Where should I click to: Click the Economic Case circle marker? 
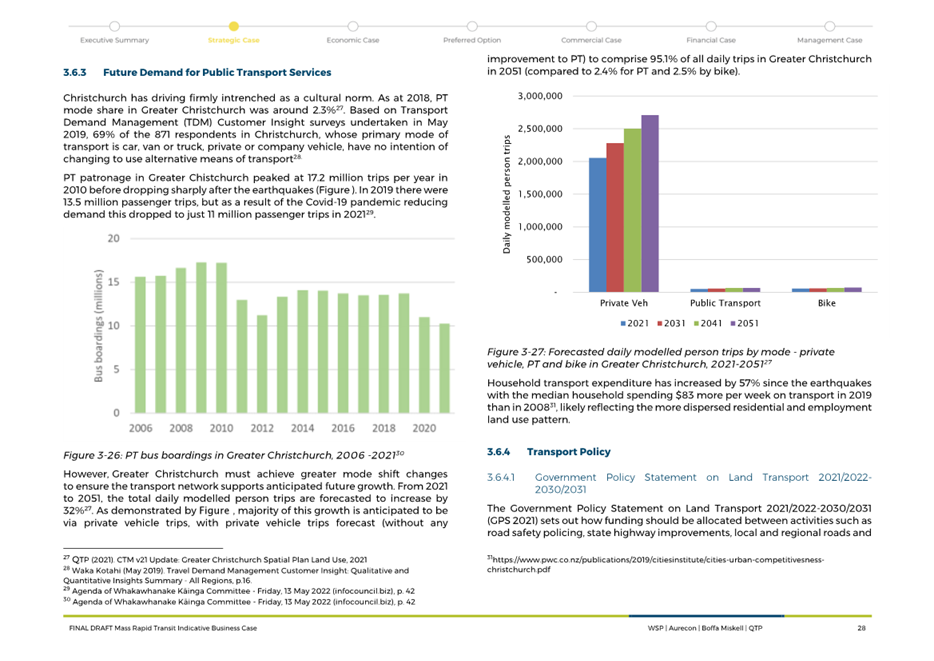point(353,26)
